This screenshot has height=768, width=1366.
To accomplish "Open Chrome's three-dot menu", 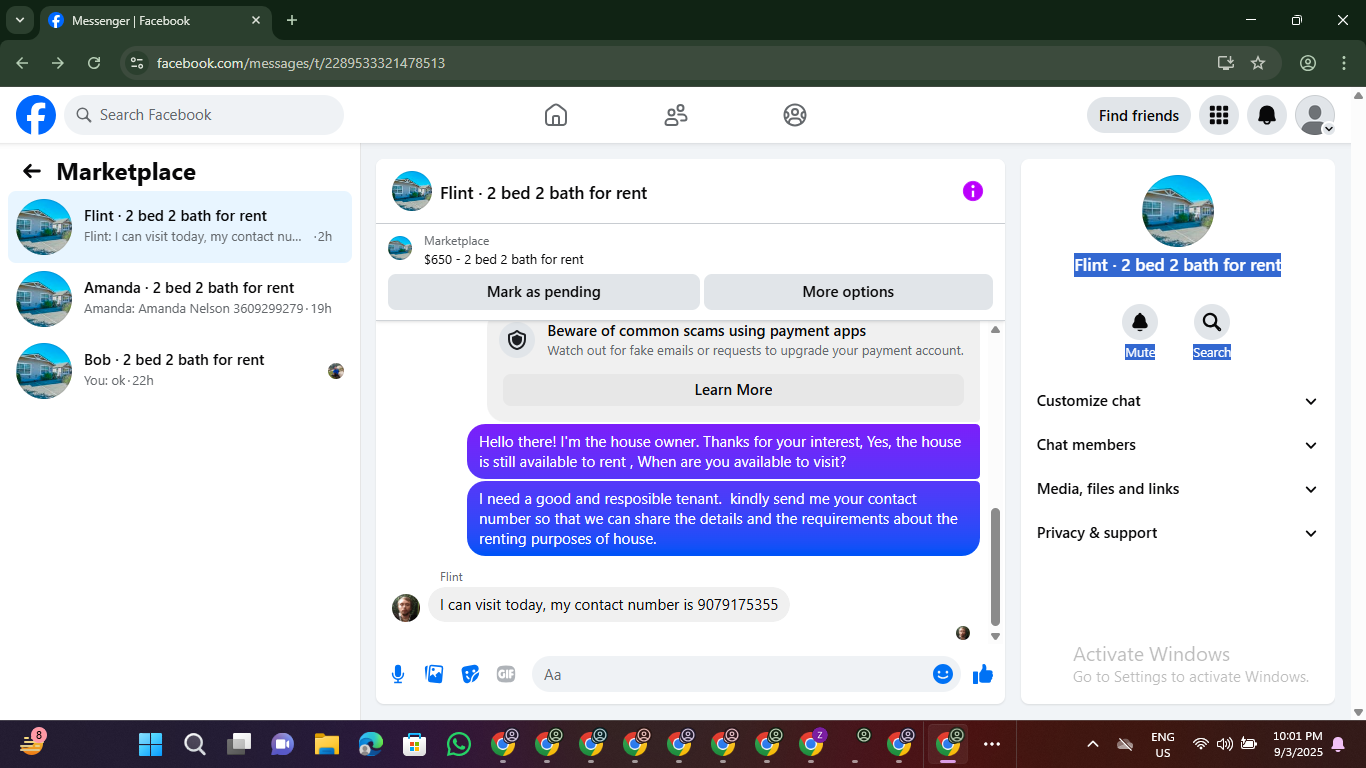I will click(1344, 63).
